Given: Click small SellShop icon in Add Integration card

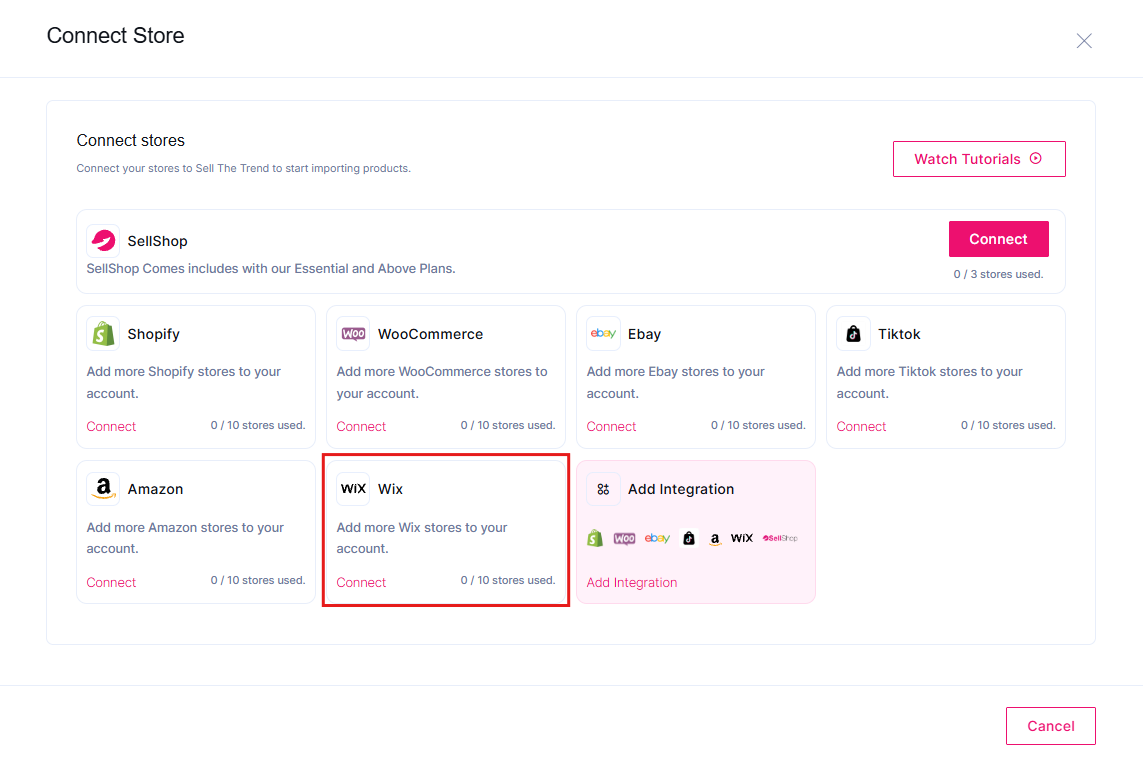Looking at the screenshot, I should click(x=780, y=538).
